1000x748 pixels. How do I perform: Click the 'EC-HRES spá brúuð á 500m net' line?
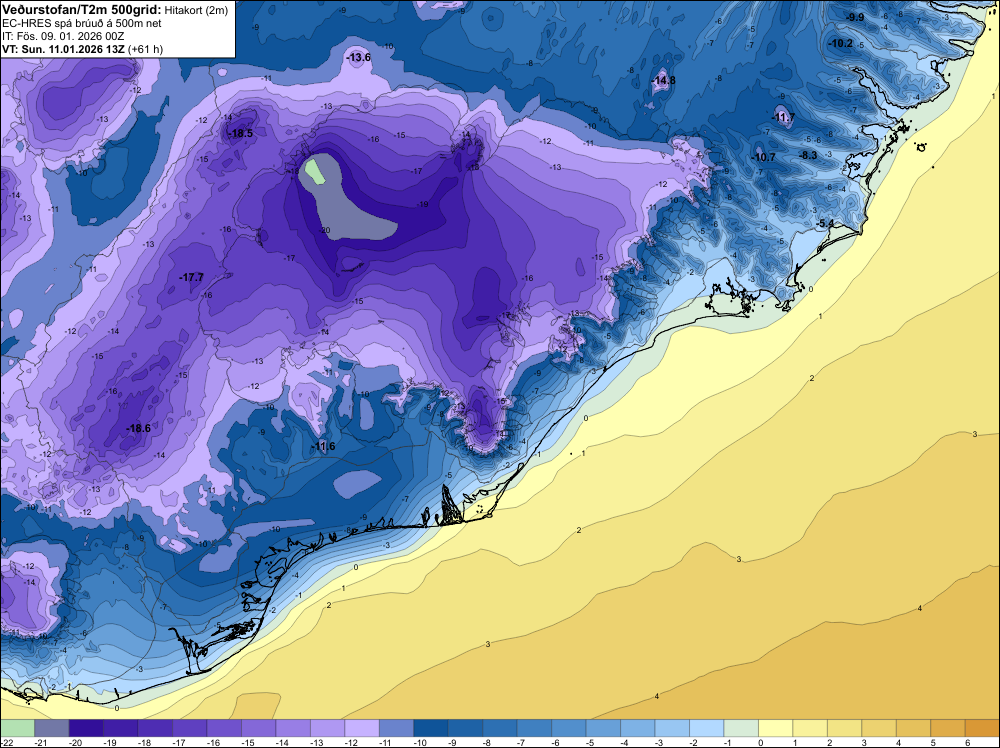(82, 24)
